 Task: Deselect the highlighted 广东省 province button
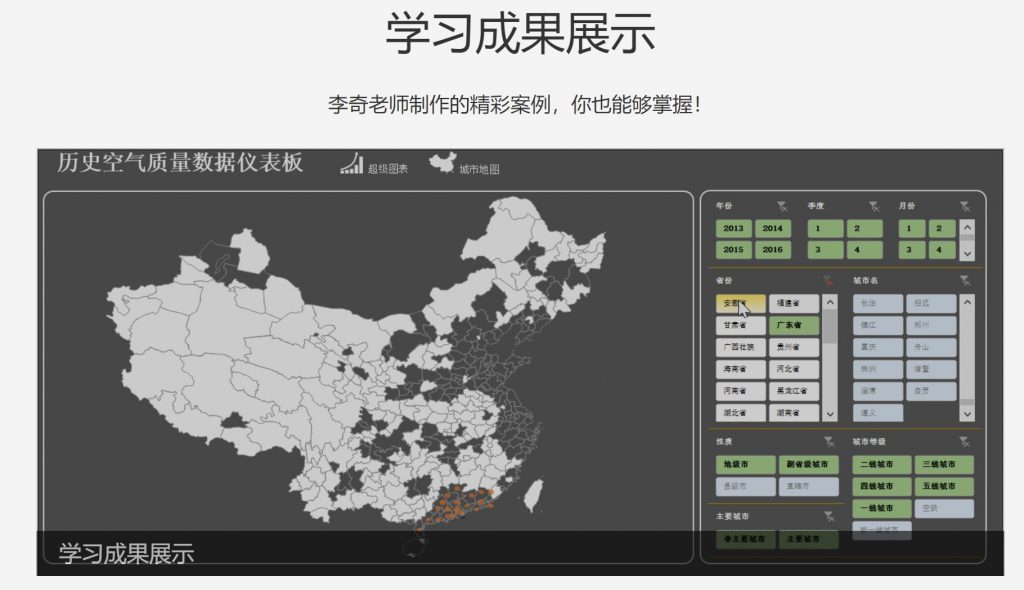[x=794, y=325]
